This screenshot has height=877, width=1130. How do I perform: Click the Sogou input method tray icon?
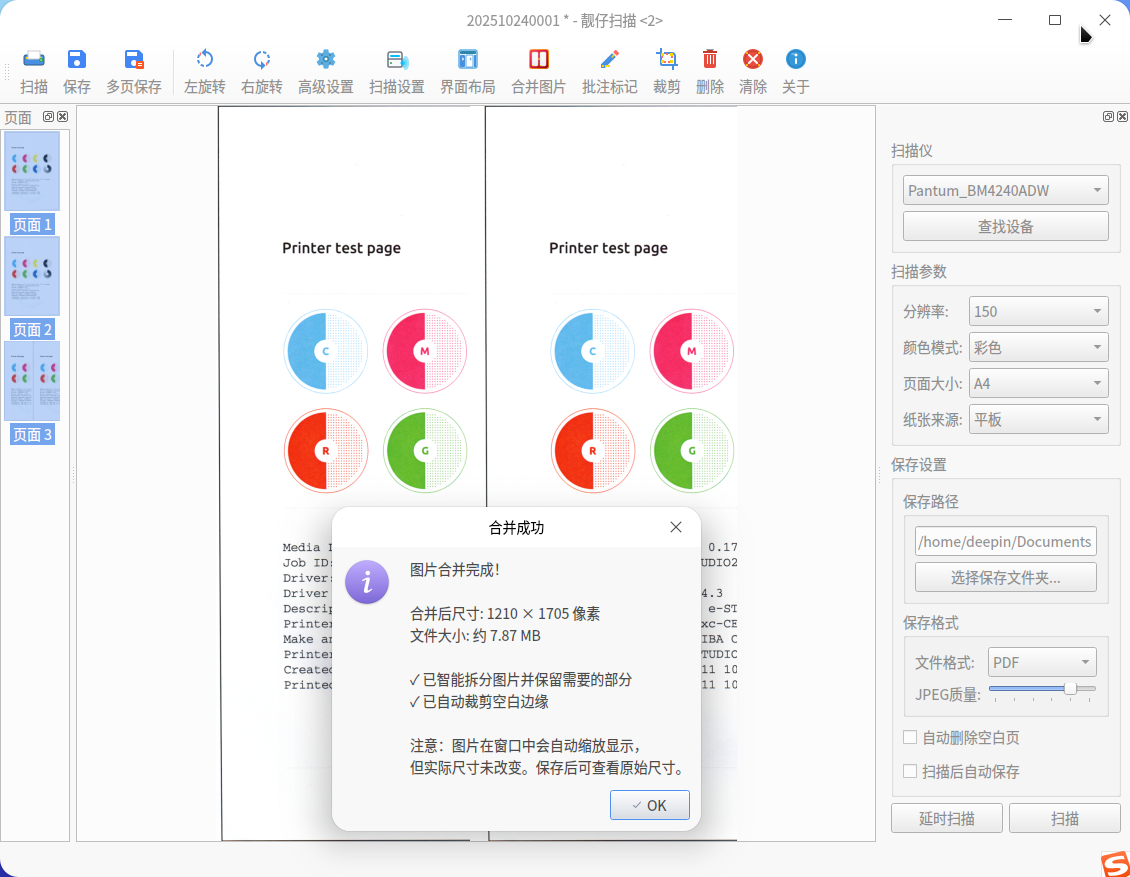(x=1115, y=864)
